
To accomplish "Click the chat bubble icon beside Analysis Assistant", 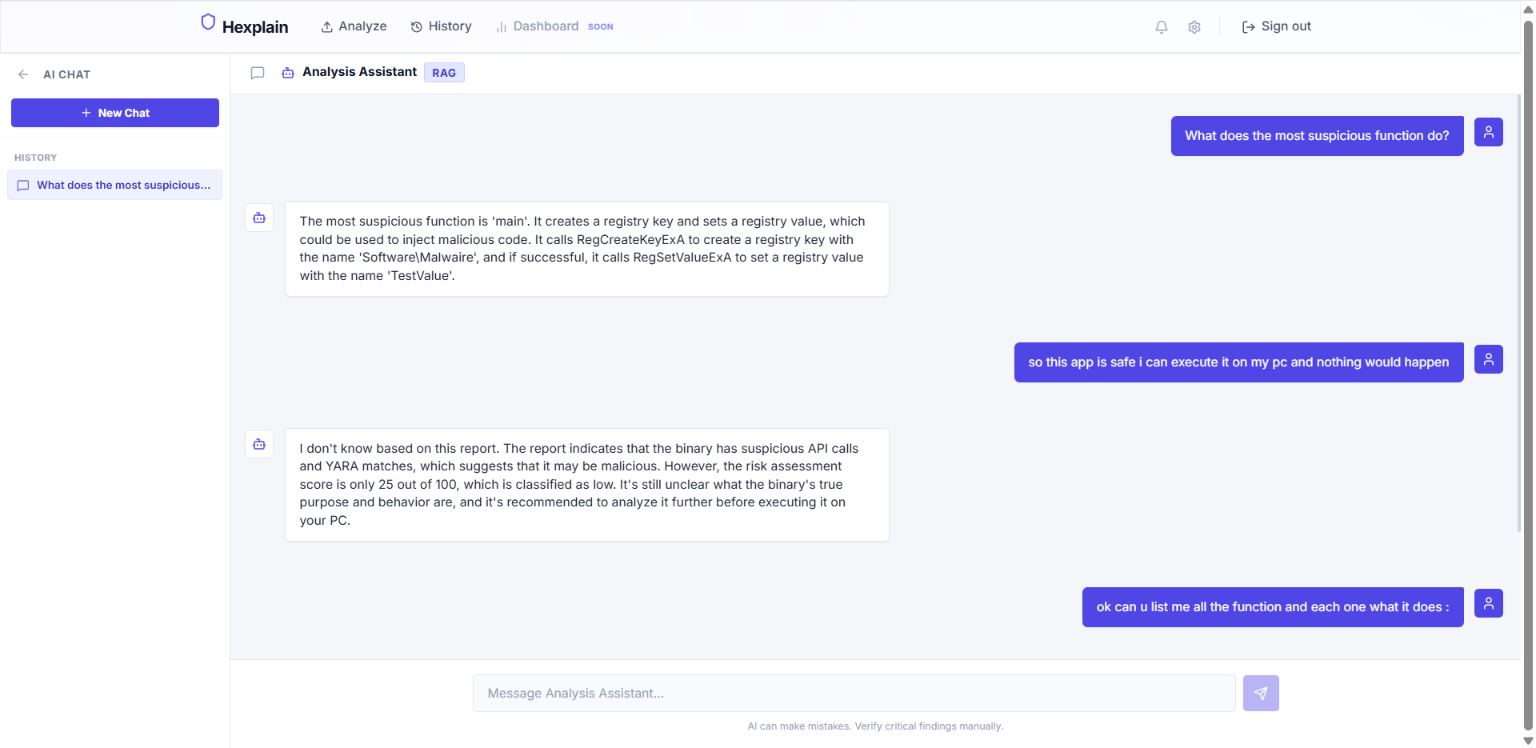I will pos(257,73).
